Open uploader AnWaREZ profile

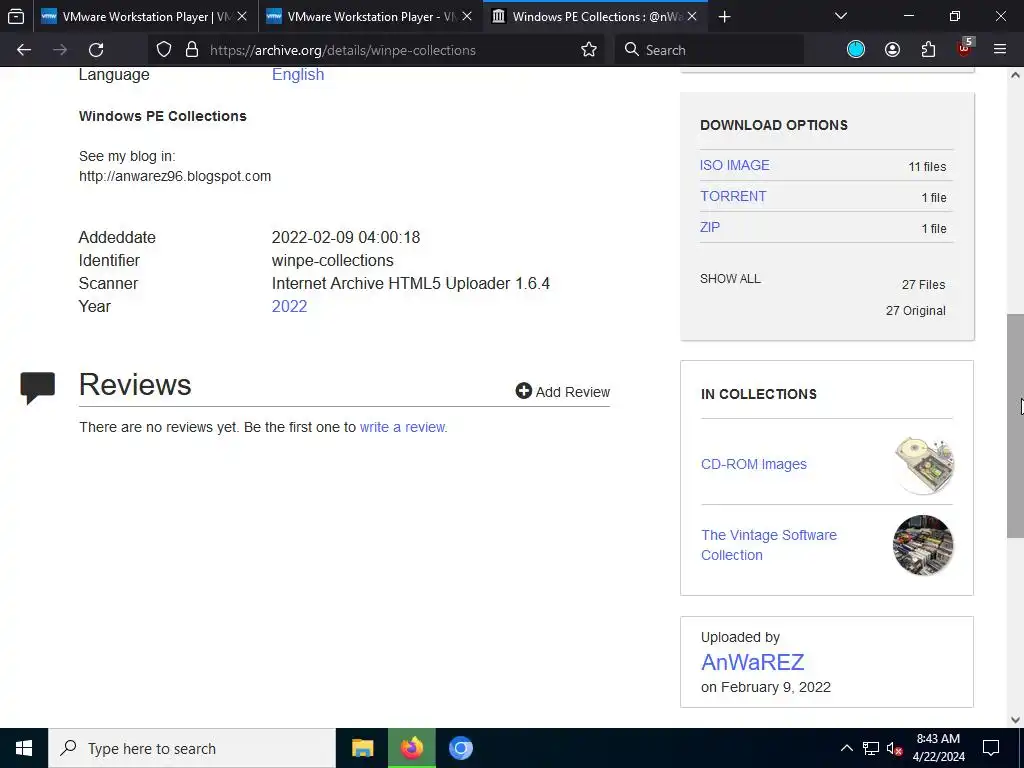[x=752, y=662]
